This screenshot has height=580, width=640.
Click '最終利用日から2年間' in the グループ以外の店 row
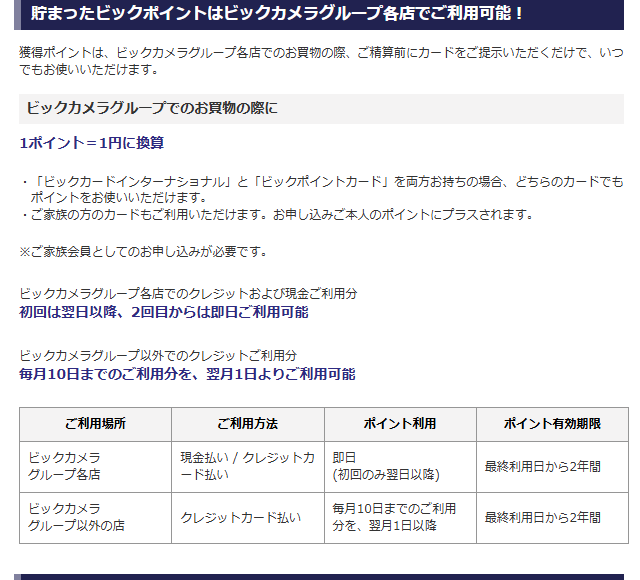[543, 518]
